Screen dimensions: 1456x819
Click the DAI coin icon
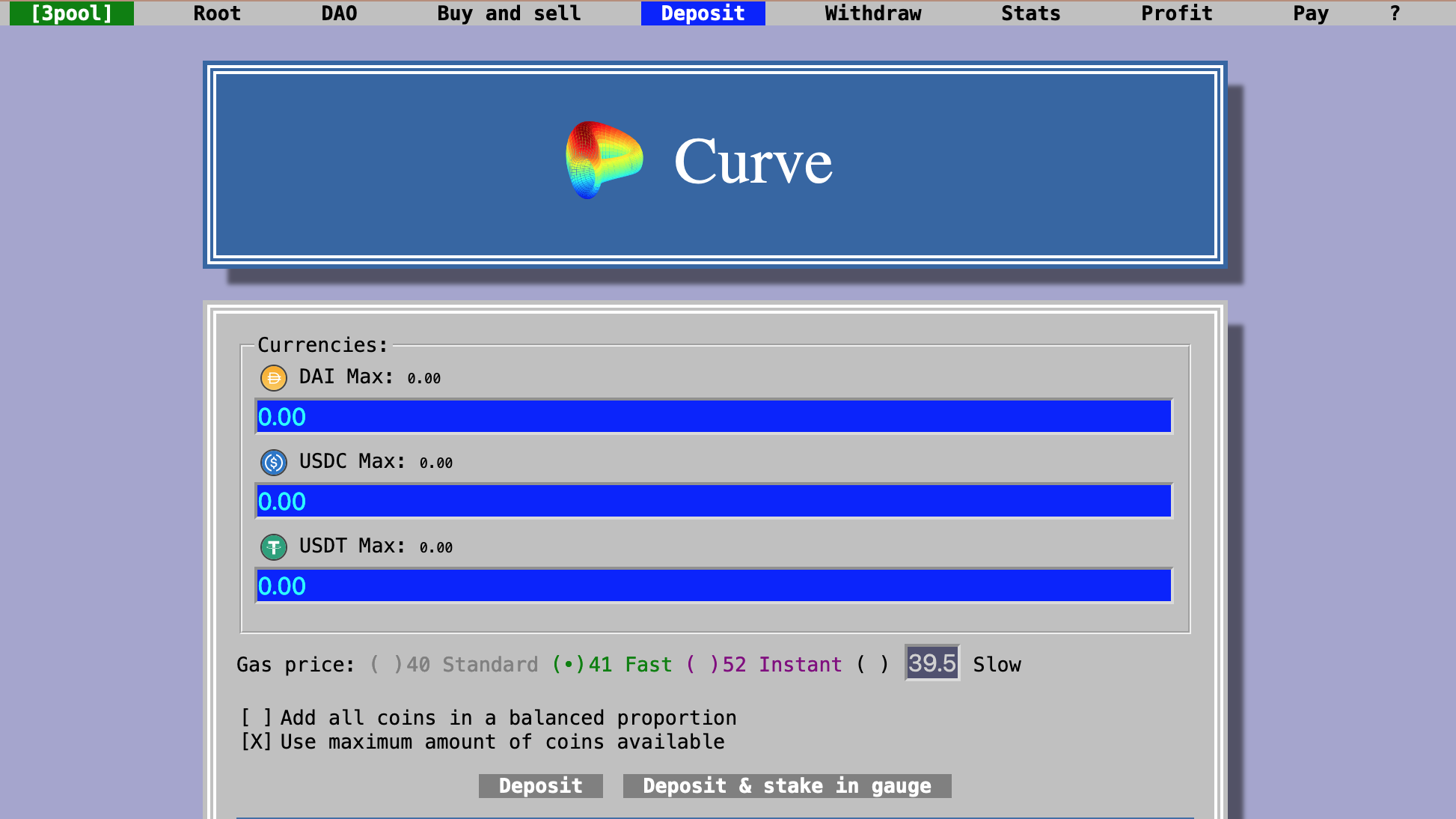273,378
